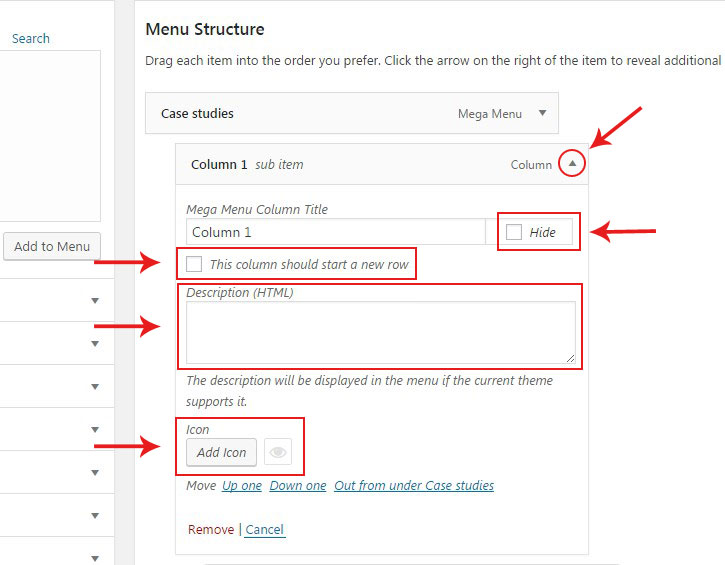Expand the Case studies Mega Menu arrow
Image resolution: width=725 pixels, height=565 pixels.
tap(543, 113)
